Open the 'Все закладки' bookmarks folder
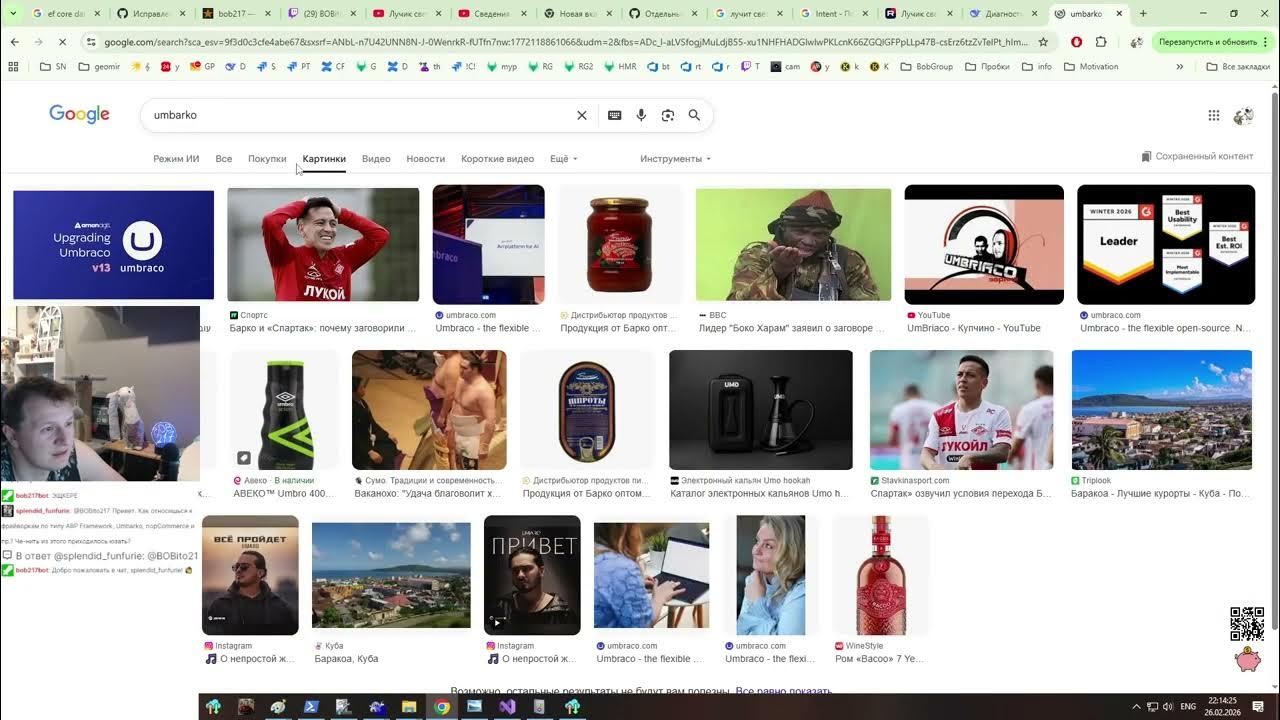 pos(1237,67)
